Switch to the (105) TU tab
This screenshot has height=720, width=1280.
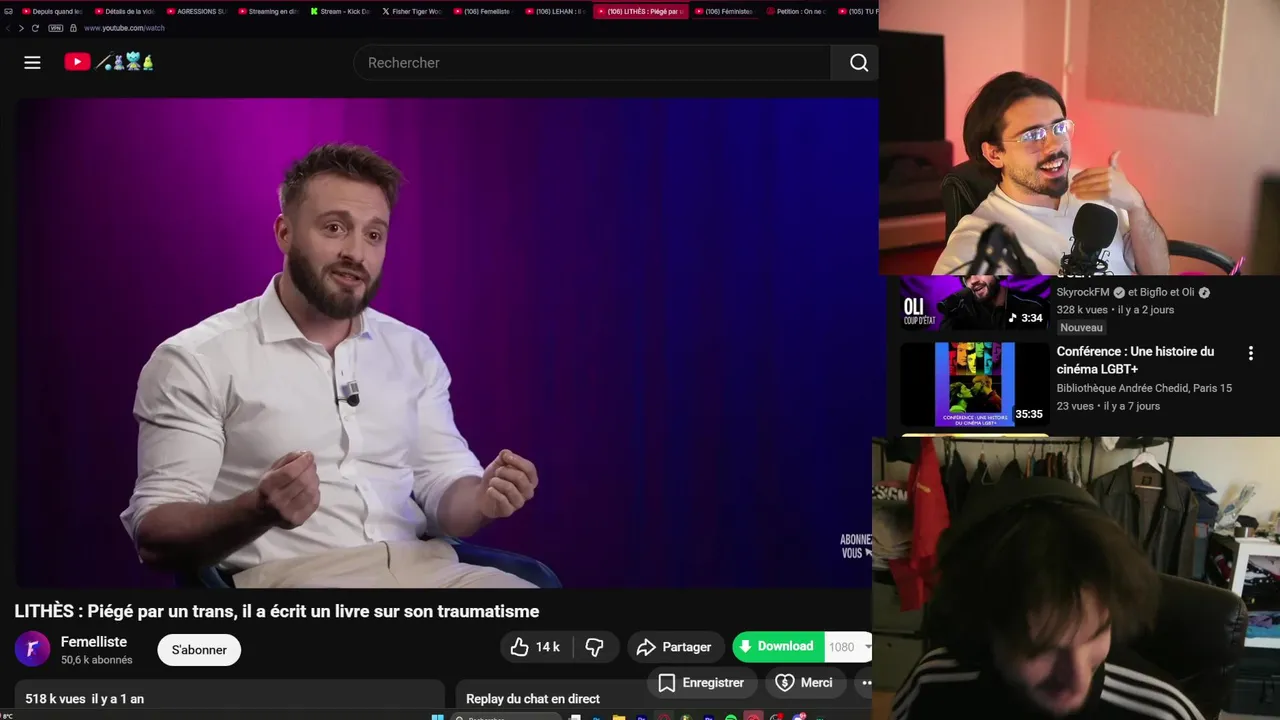(857, 11)
